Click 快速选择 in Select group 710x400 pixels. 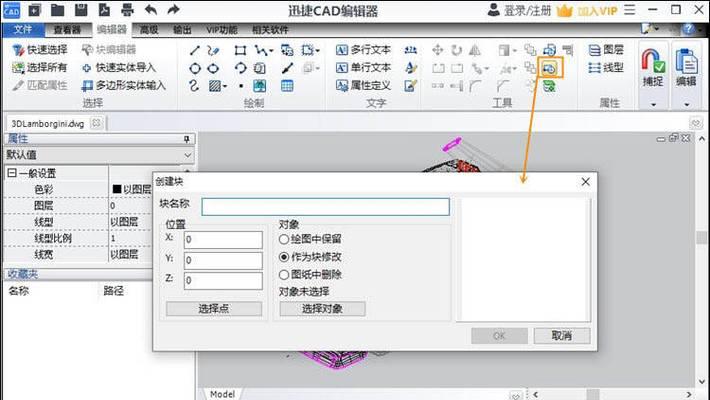click(40, 50)
